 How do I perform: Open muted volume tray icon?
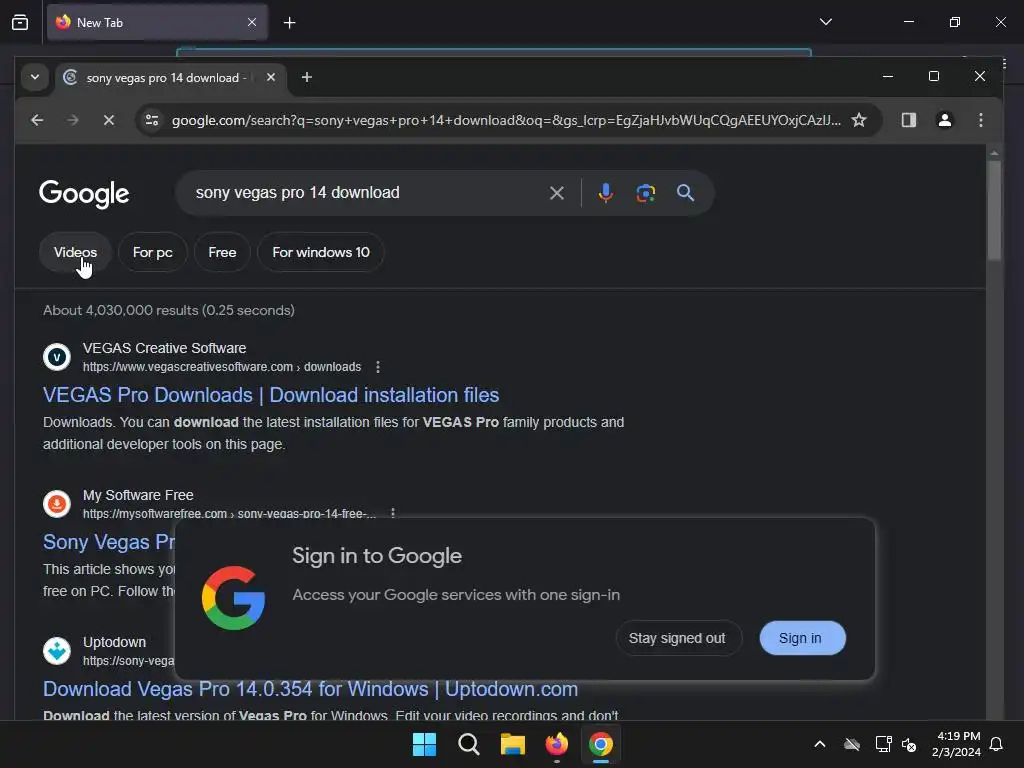pos(908,744)
